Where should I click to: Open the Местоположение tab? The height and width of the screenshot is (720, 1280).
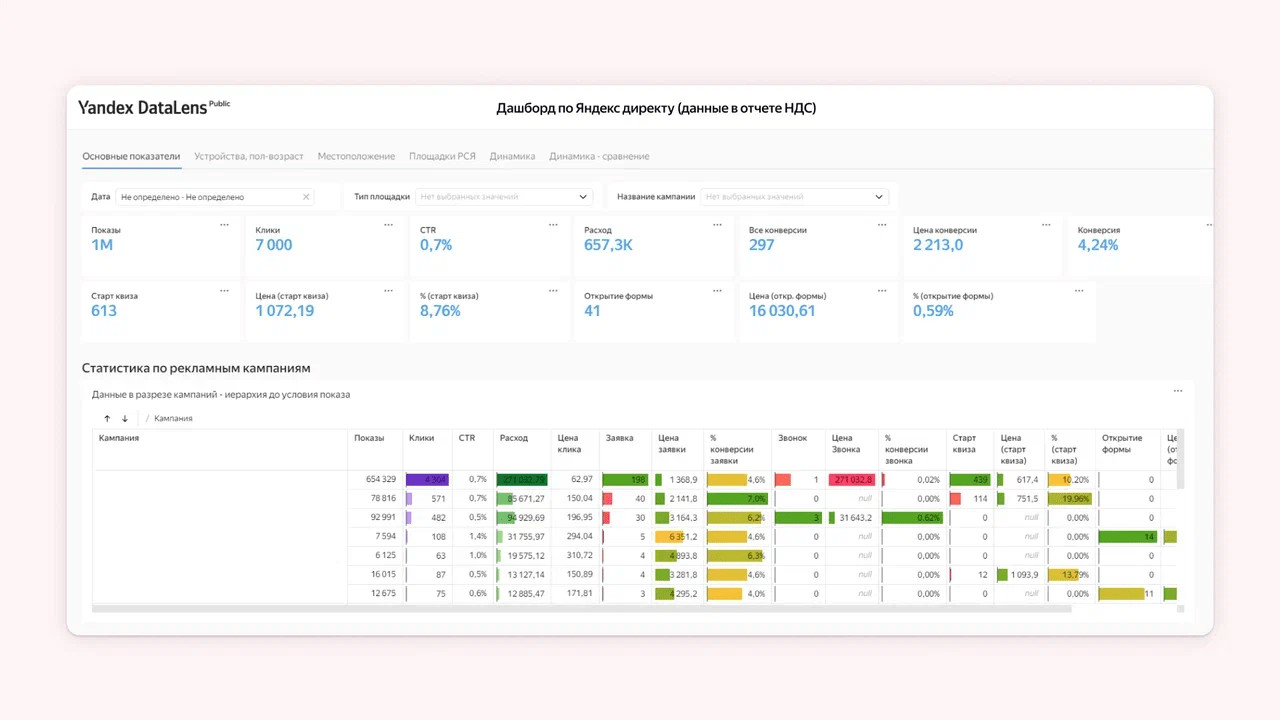pyautogui.click(x=356, y=156)
